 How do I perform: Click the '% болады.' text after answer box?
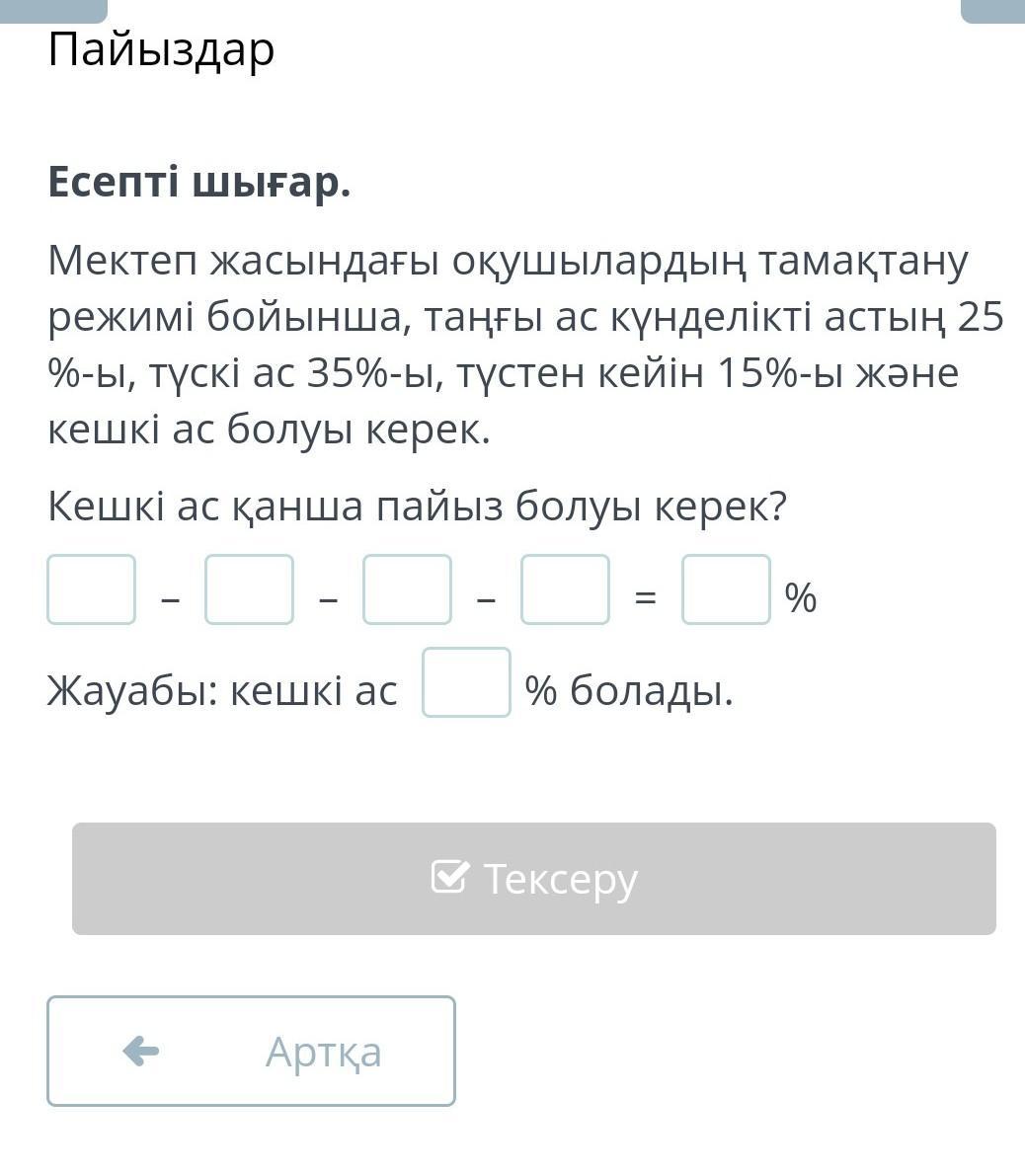tap(629, 690)
